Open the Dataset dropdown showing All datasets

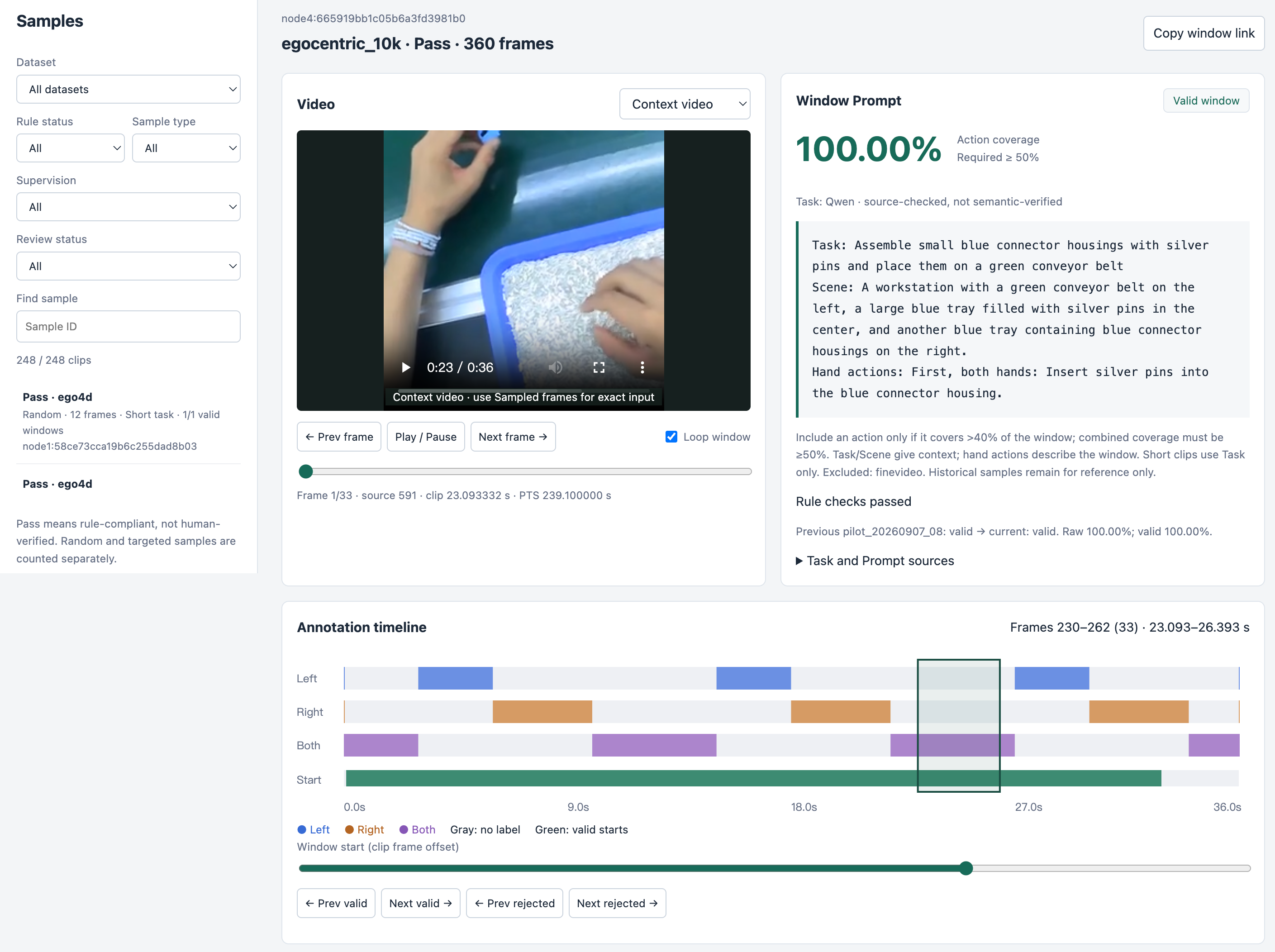coord(128,89)
